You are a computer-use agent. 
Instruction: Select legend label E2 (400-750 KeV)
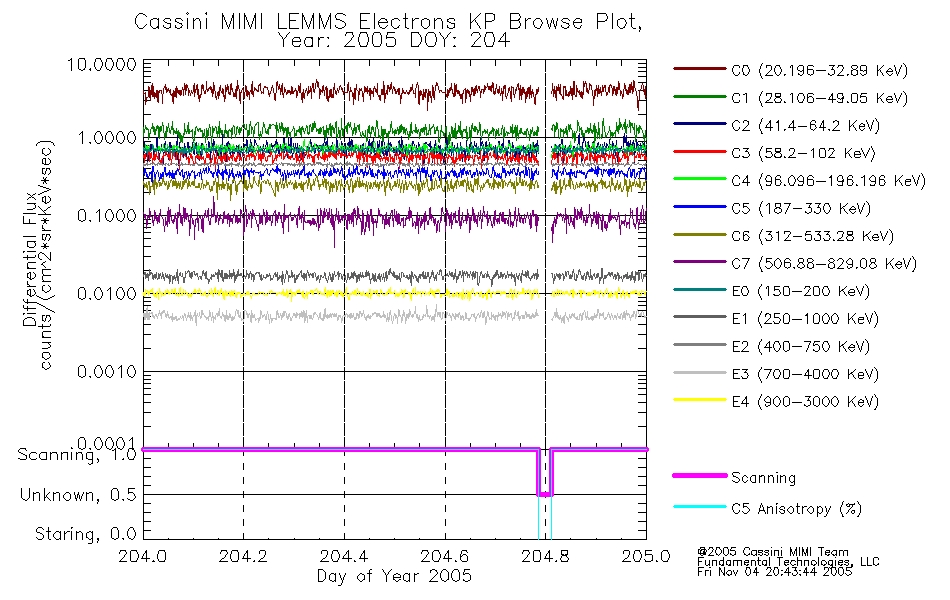coord(800,346)
